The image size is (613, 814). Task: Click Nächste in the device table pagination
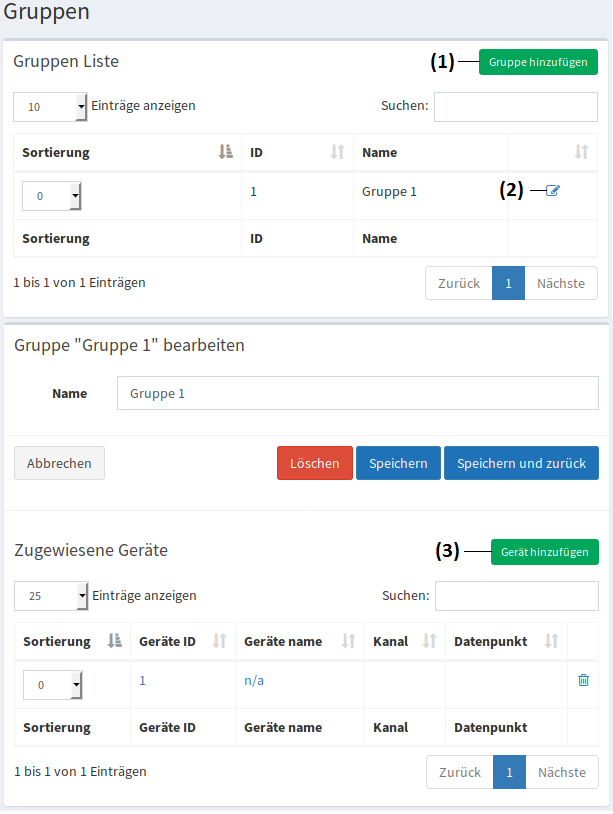[x=561, y=771]
